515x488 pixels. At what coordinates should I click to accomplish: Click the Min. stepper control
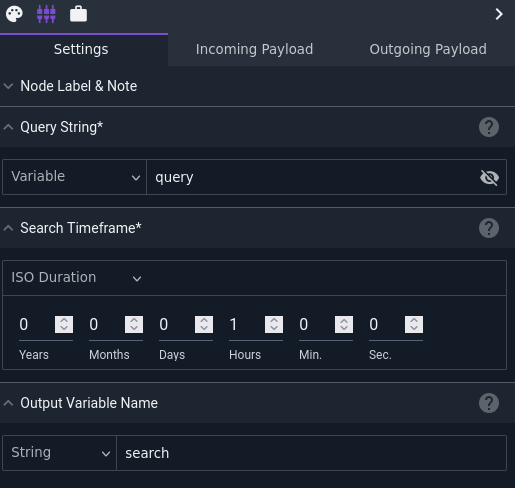click(344, 324)
